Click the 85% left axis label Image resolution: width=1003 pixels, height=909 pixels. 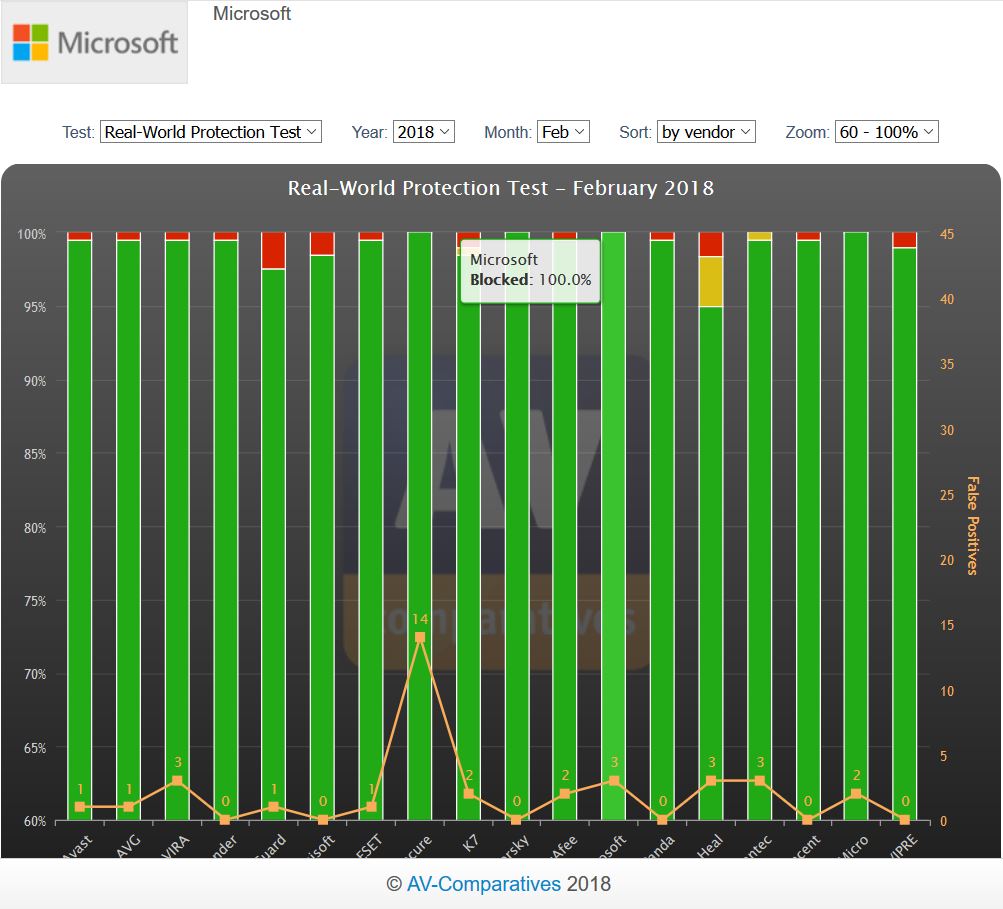pos(35,454)
